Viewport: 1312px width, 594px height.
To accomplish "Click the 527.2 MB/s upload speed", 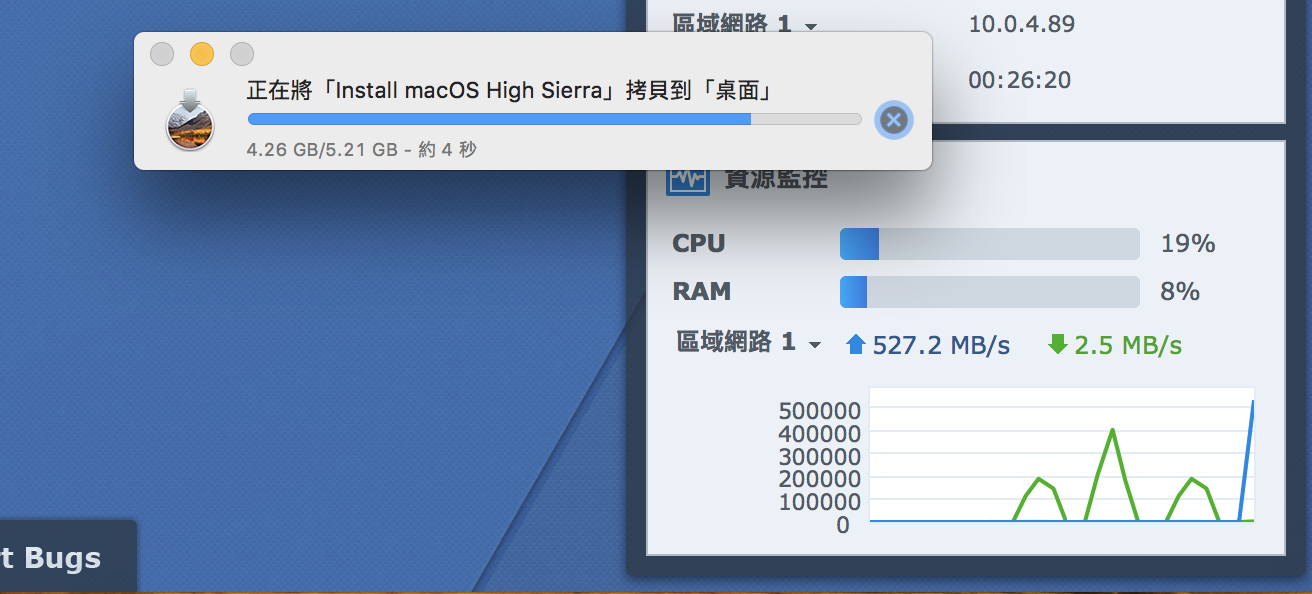I will click(x=941, y=346).
